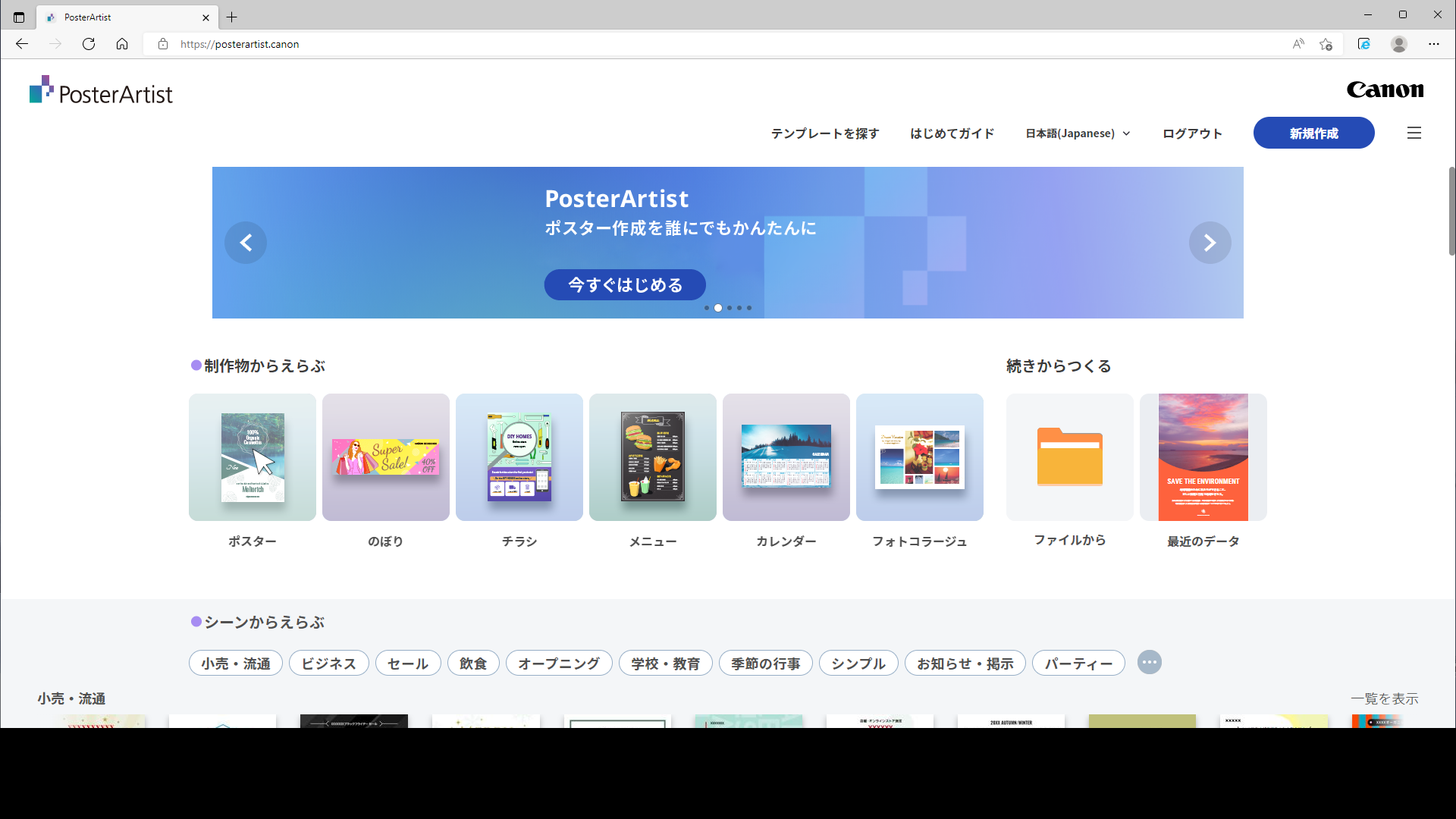This screenshot has width=1456, height=819.
Task: Click 一覧を表示 to show all templates
Action: [x=1385, y=698]
